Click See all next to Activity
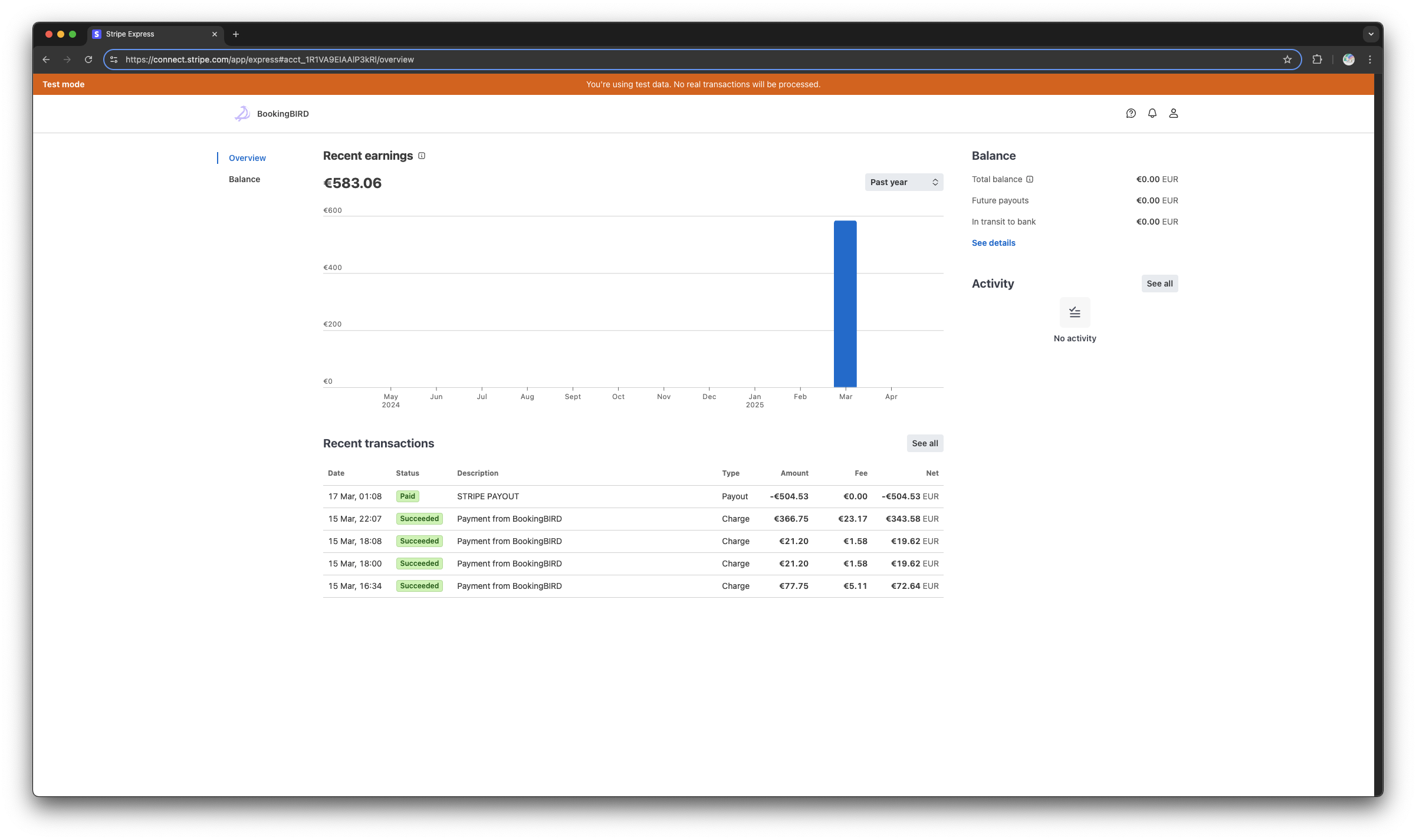 (x=1159, y=284)
